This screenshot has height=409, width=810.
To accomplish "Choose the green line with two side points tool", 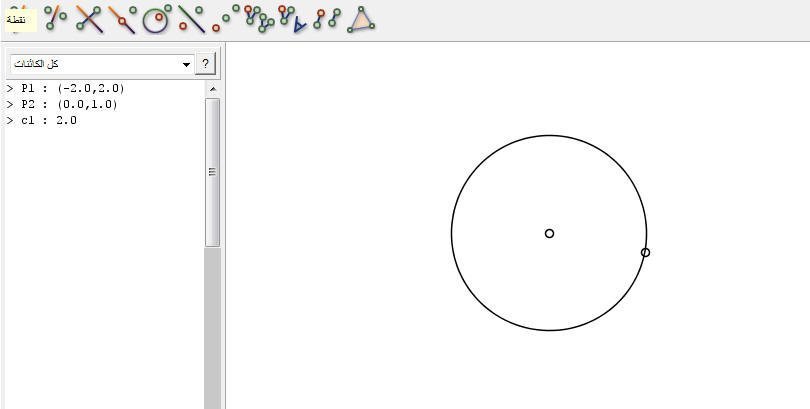I will click(191, 19).
